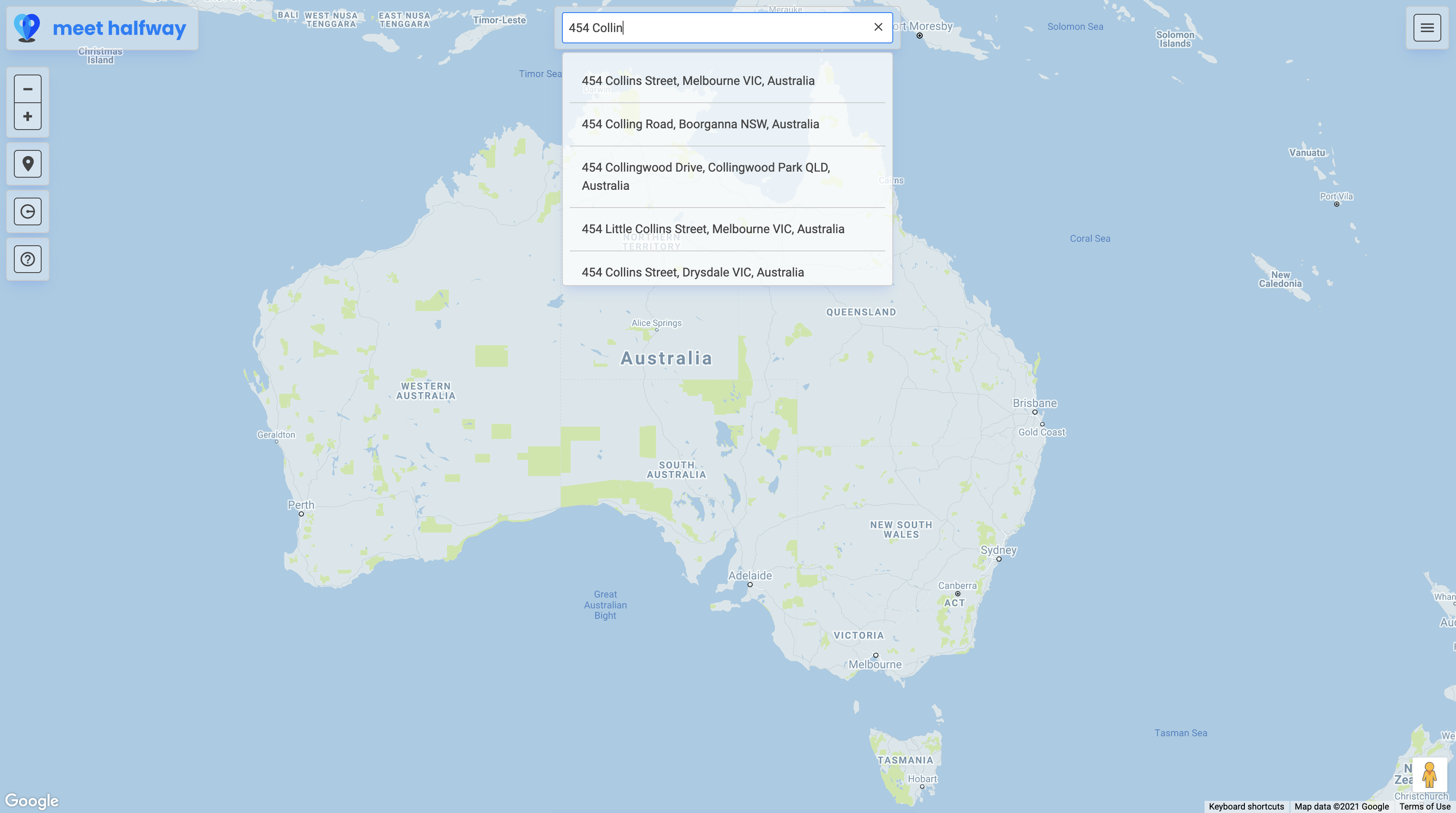Image resolution: width=1456 pixels, height=813 pixels.
Task: Open the Keyboard shortcuts link
Action: tap(1246, 806)
